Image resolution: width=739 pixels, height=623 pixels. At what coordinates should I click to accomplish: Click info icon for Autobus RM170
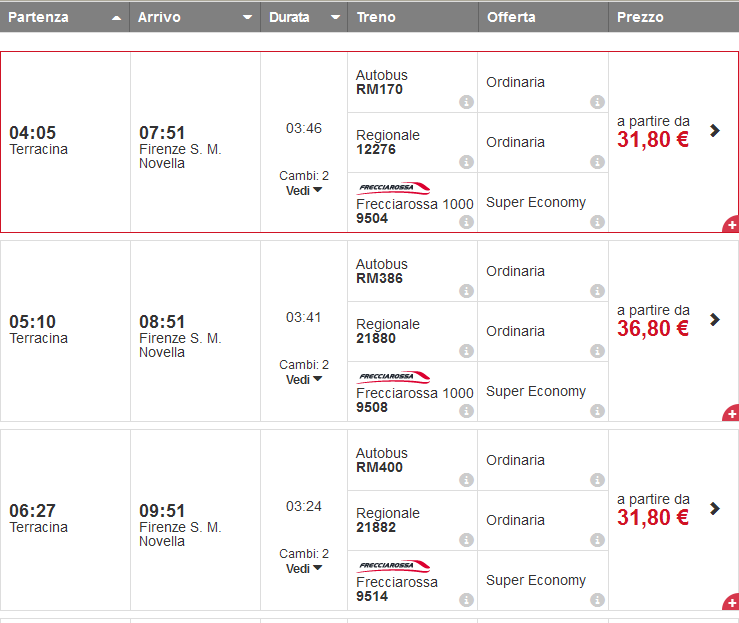(x=466, y=102)
